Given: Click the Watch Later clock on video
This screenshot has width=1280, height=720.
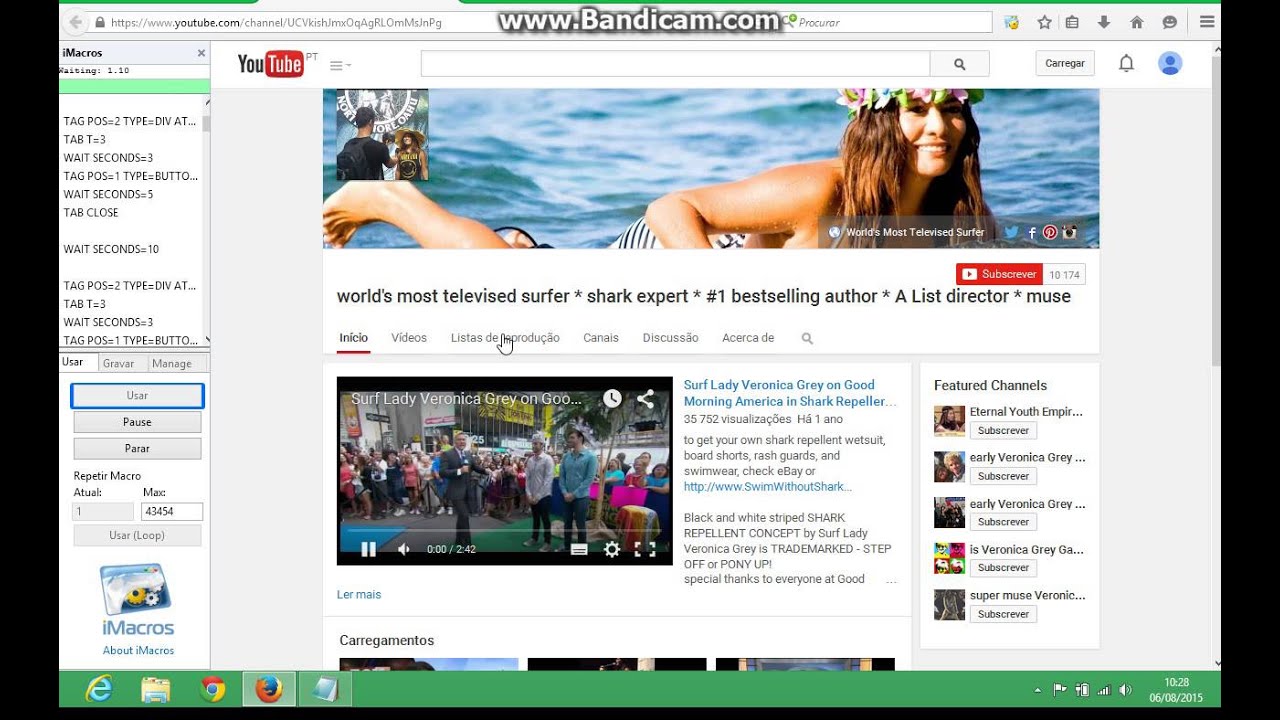Looking at the screenshot, I should 612,398.
